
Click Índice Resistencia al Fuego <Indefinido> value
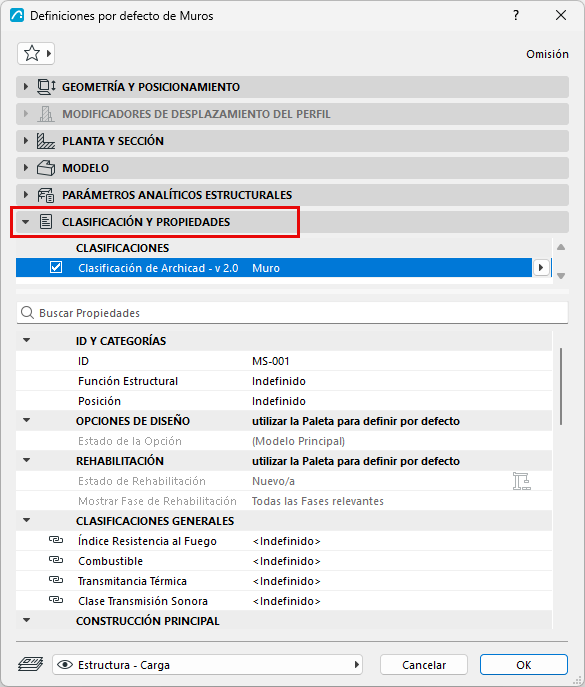click(x=286, y=541)
